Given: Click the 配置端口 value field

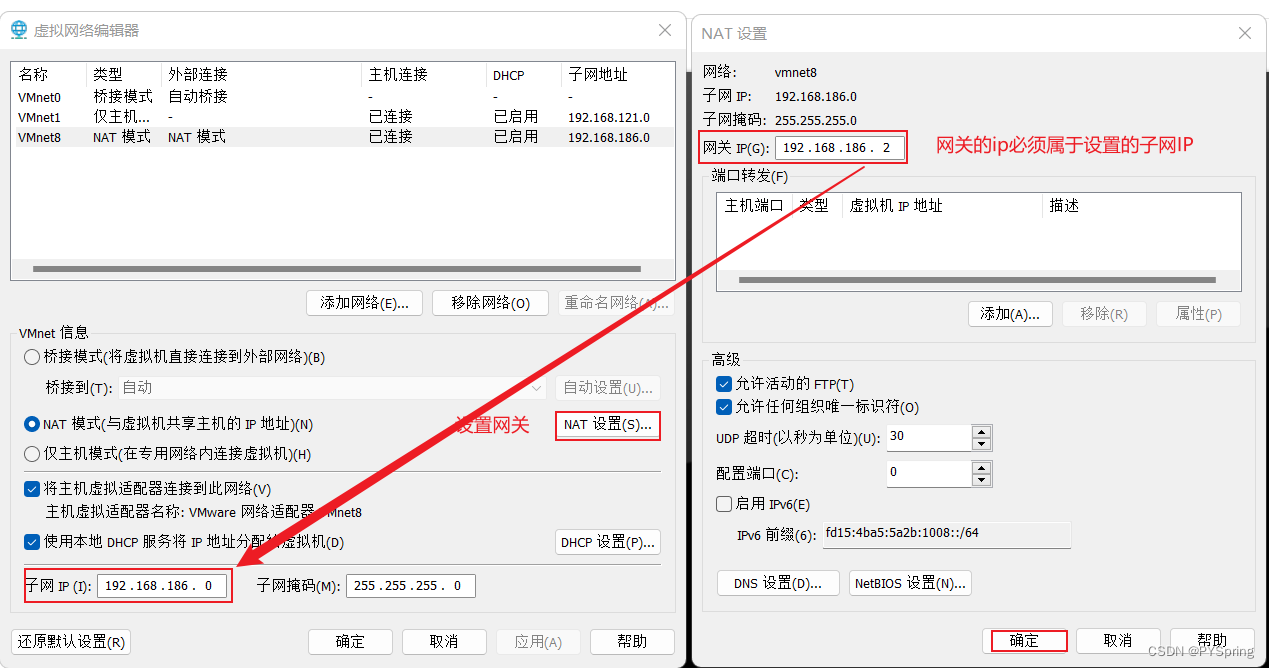Looking at the screenshot, I should pyautogui.click(x=929, y=472).
